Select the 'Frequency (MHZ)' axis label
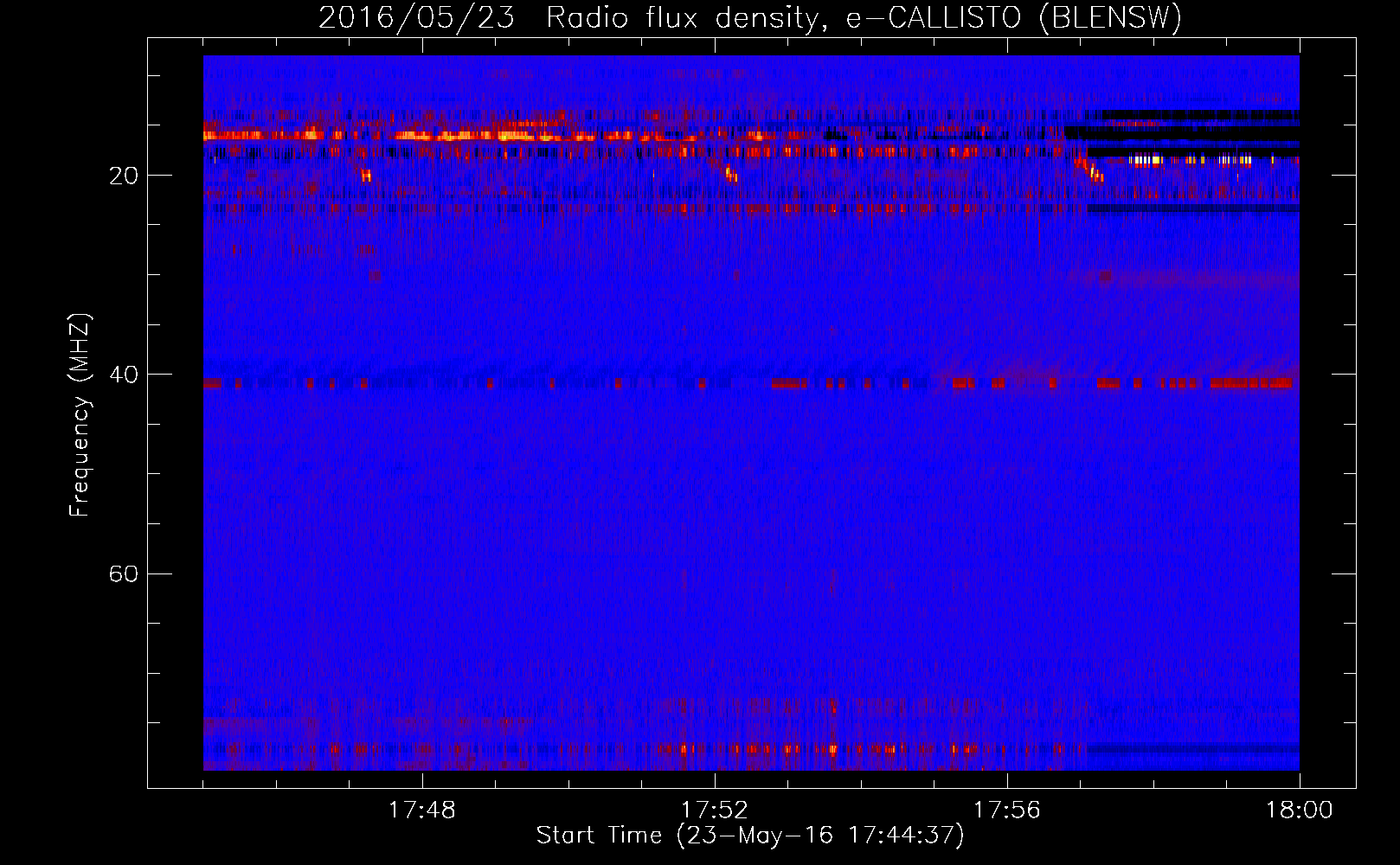Screen dimensions: 1400x865 (x=79, y=415)
